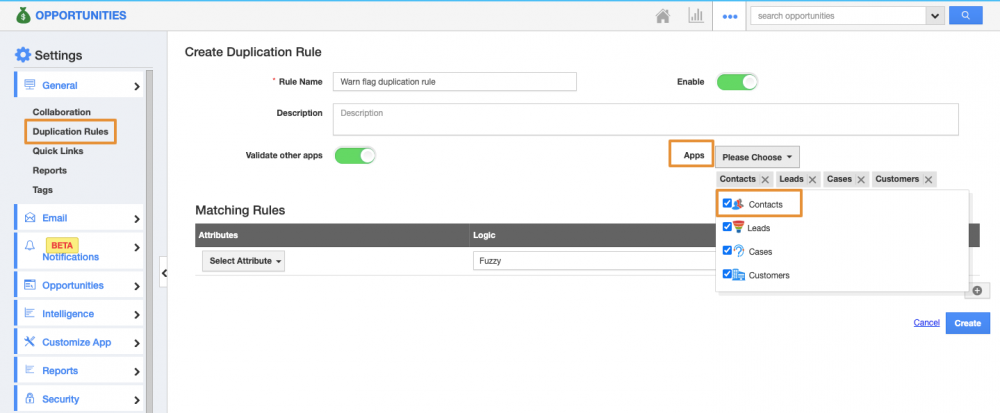
Task: Remove the Customers tag with its X
Action: pos(928,179)
